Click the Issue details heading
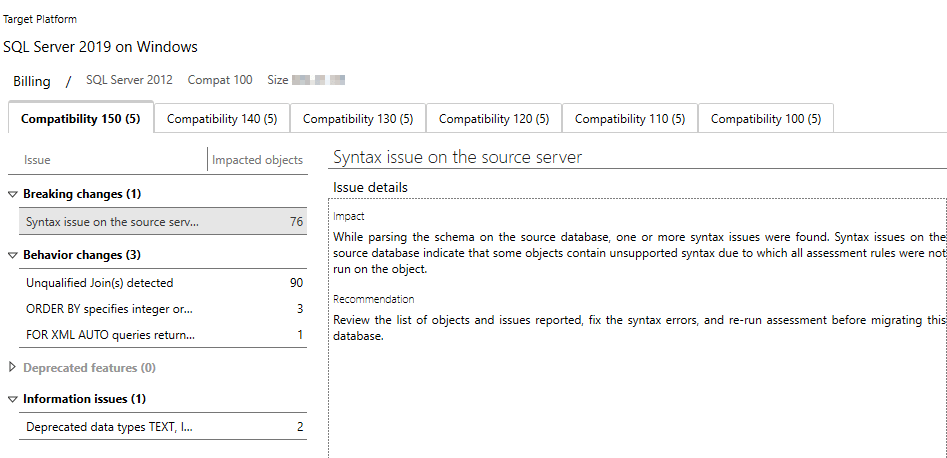947x458 pixels. coord(370,187)
